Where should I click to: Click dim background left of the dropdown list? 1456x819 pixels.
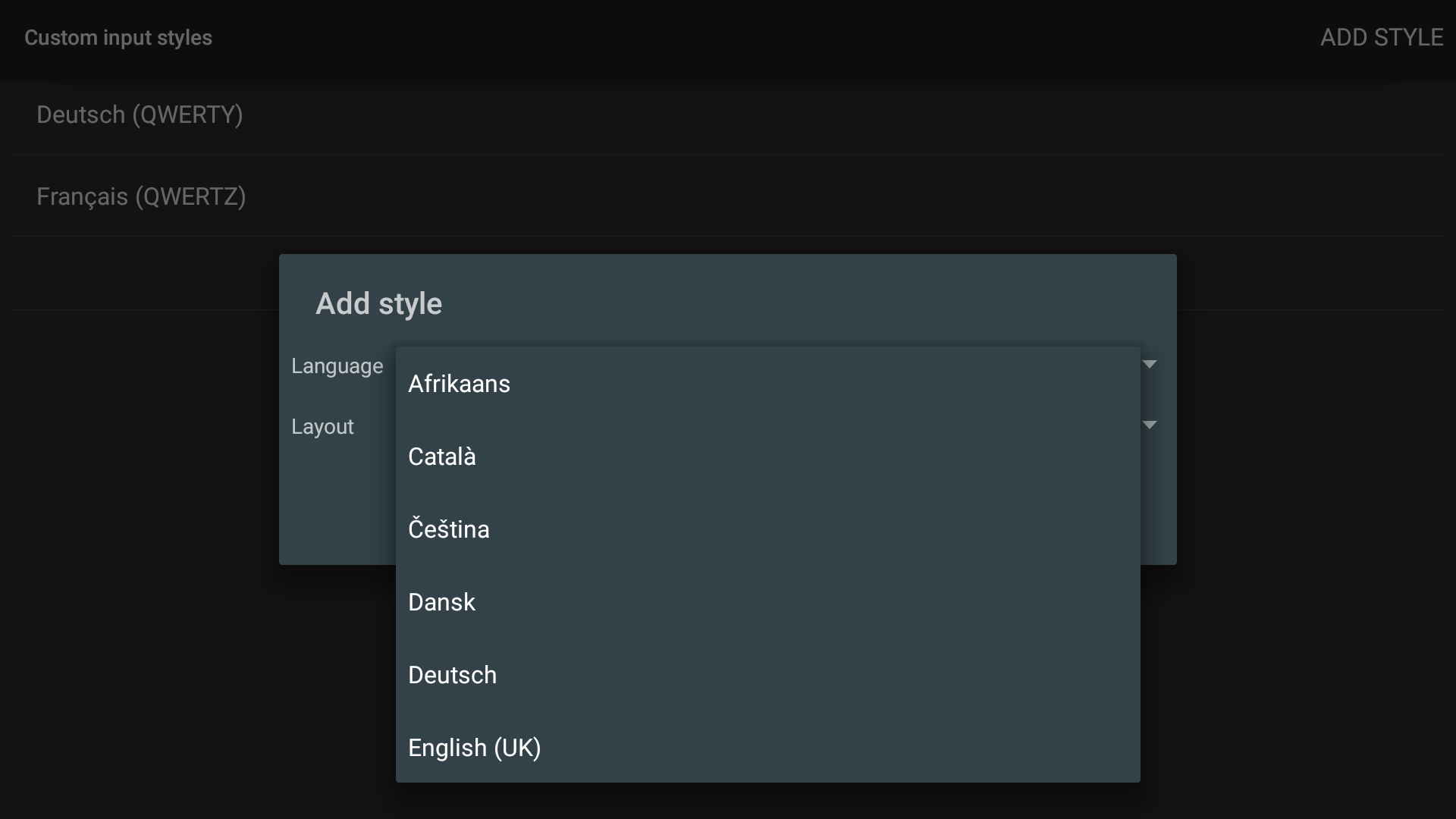190,667
